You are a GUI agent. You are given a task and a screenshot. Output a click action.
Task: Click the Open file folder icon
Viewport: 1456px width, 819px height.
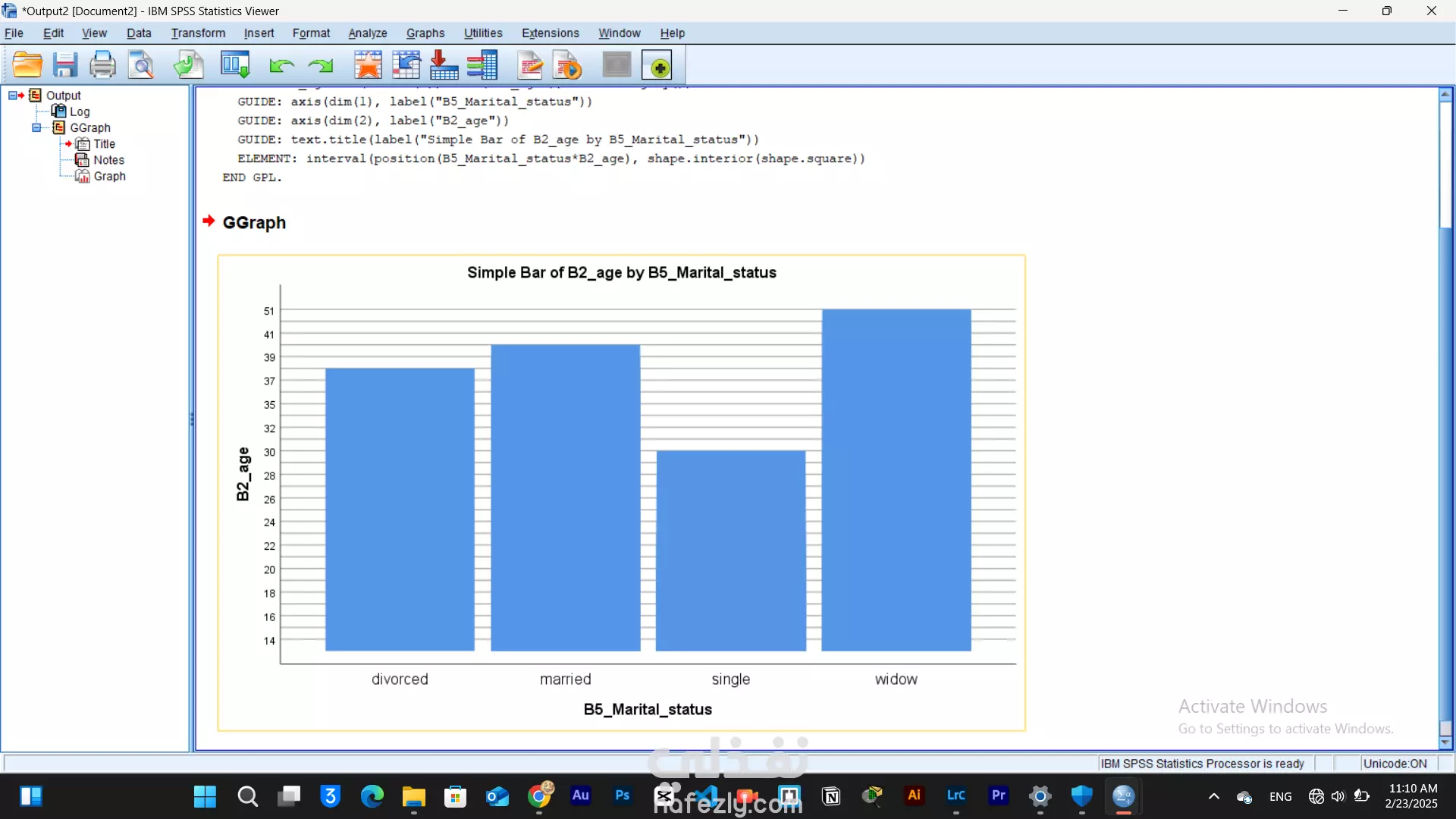pyautogui.click(x=28, y=65)
